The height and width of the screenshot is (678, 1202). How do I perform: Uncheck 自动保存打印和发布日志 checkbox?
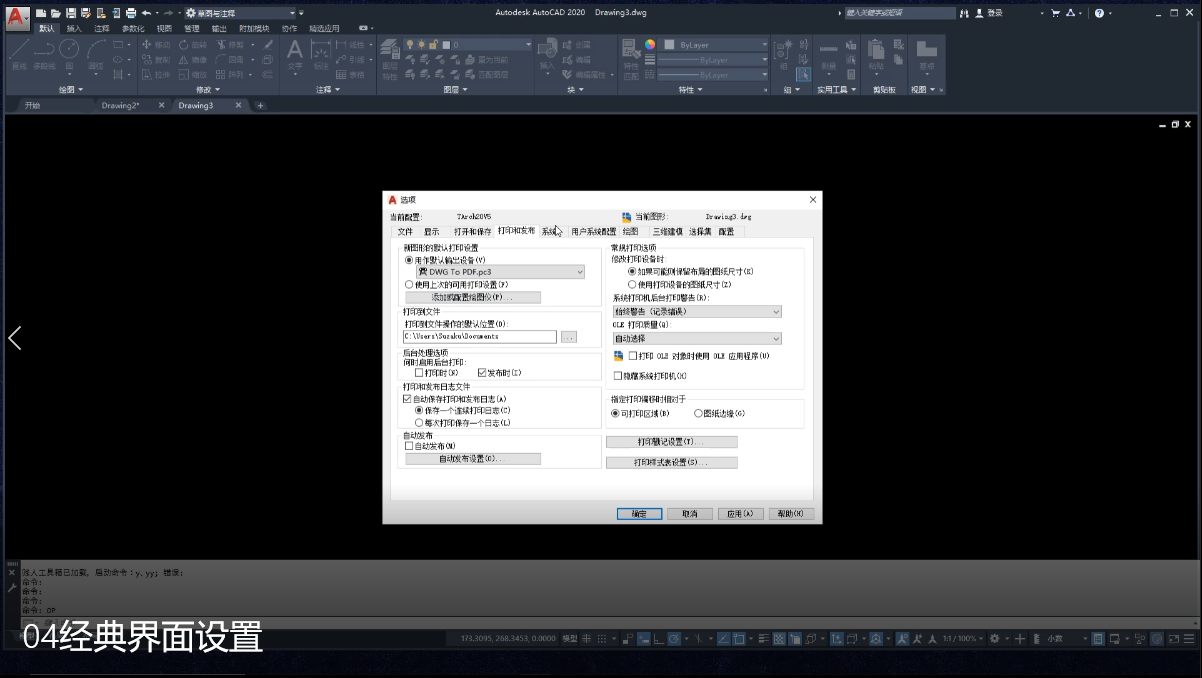point(408,399)
